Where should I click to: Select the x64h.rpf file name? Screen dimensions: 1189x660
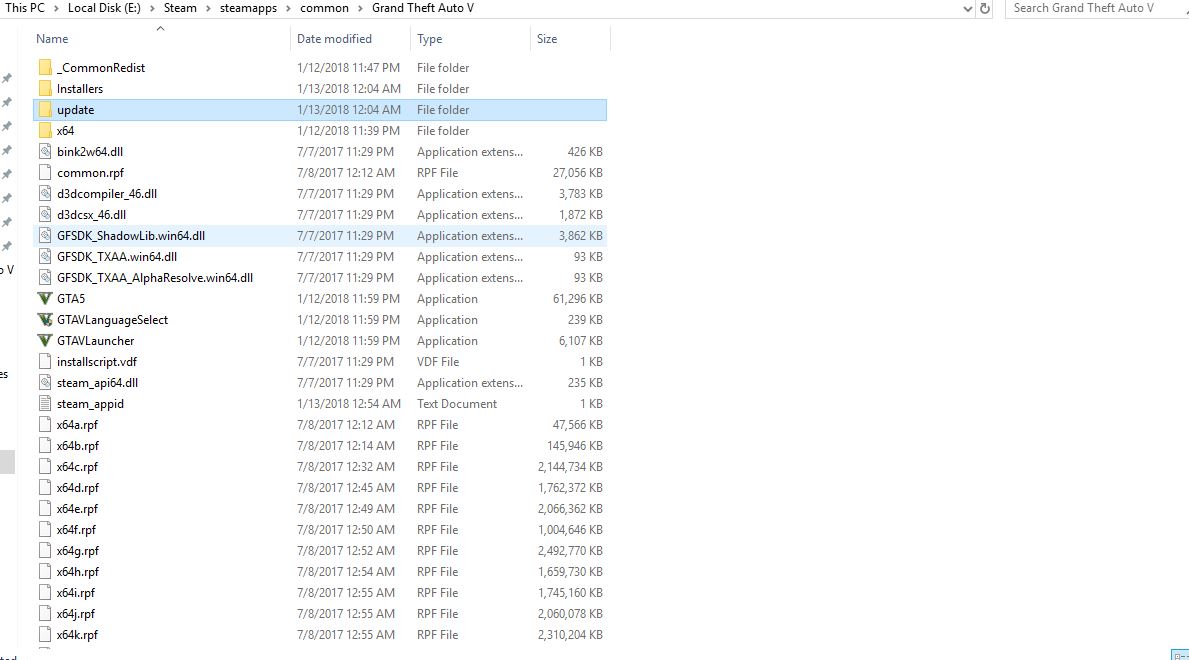(77, 572)
